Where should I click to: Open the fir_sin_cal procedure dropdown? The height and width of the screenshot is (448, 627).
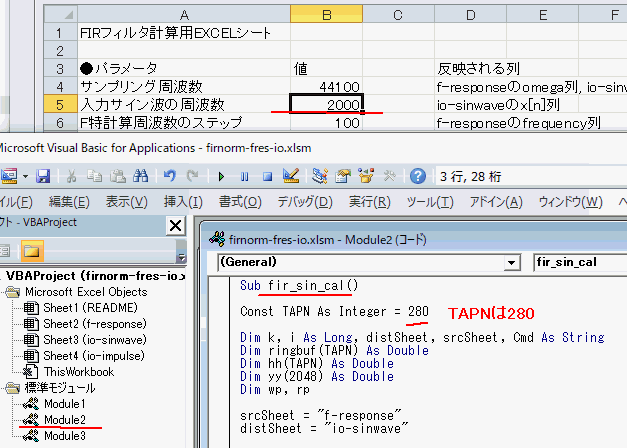[x=580, y=262]
